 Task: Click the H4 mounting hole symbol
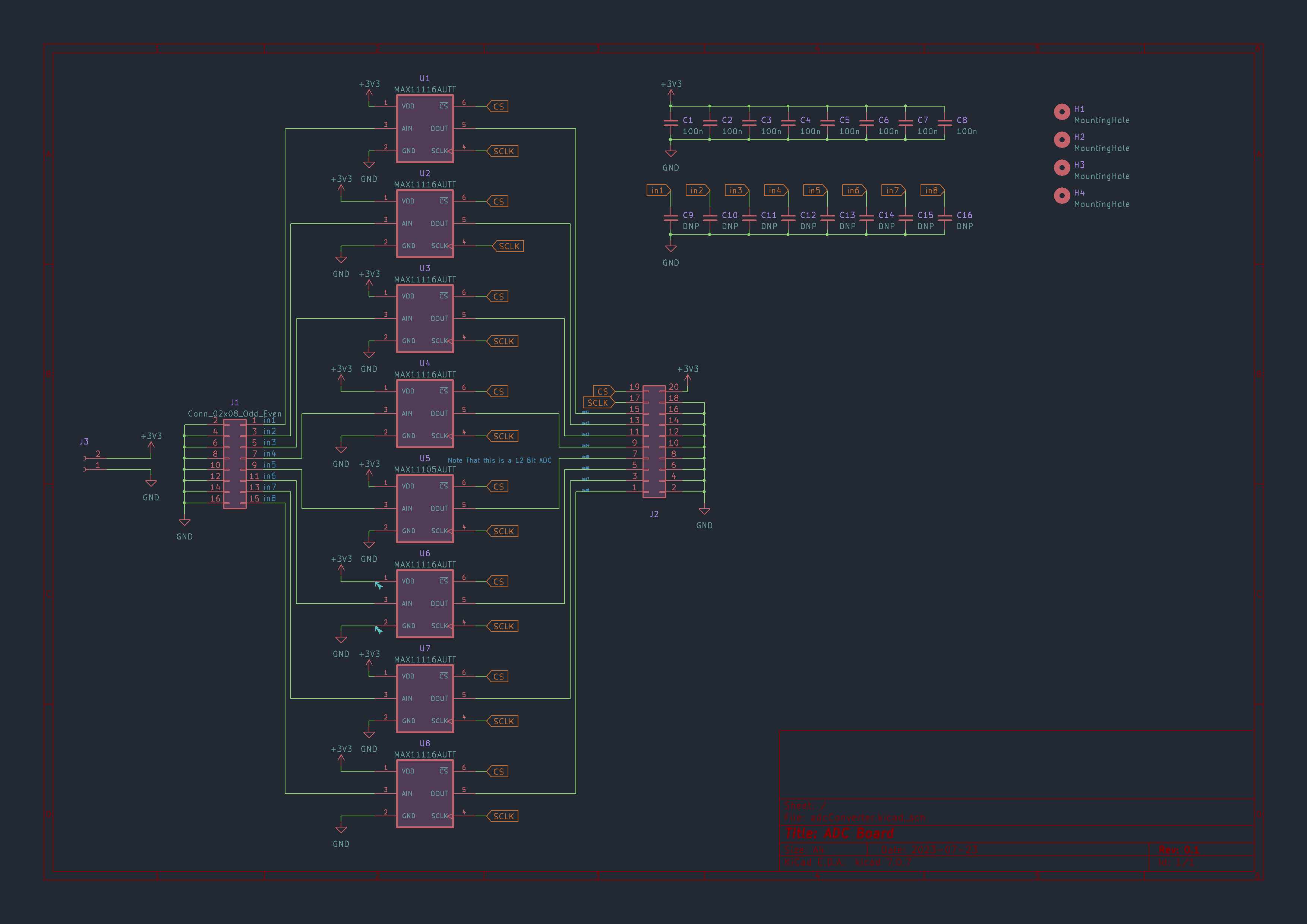pyautogui.click(x=1062, y=195)
